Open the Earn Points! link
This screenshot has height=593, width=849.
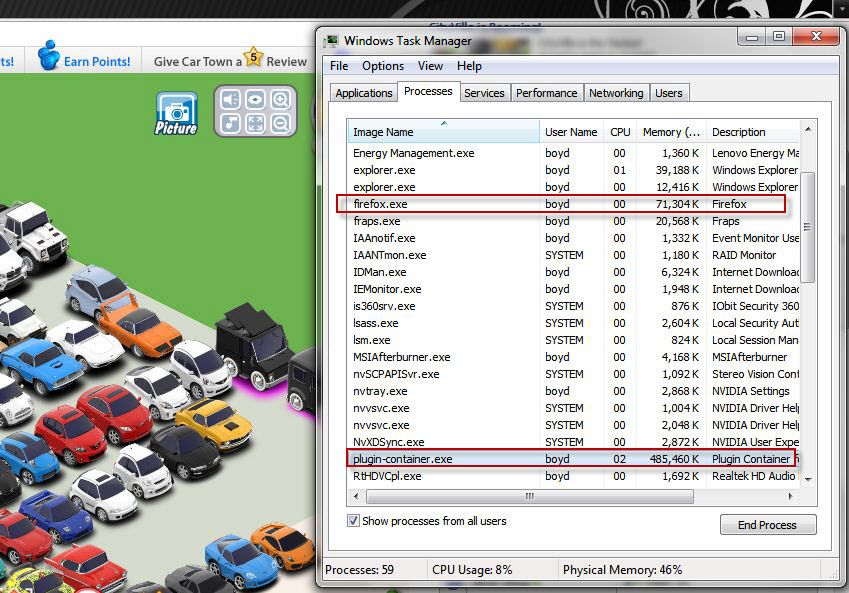point(97,62)
